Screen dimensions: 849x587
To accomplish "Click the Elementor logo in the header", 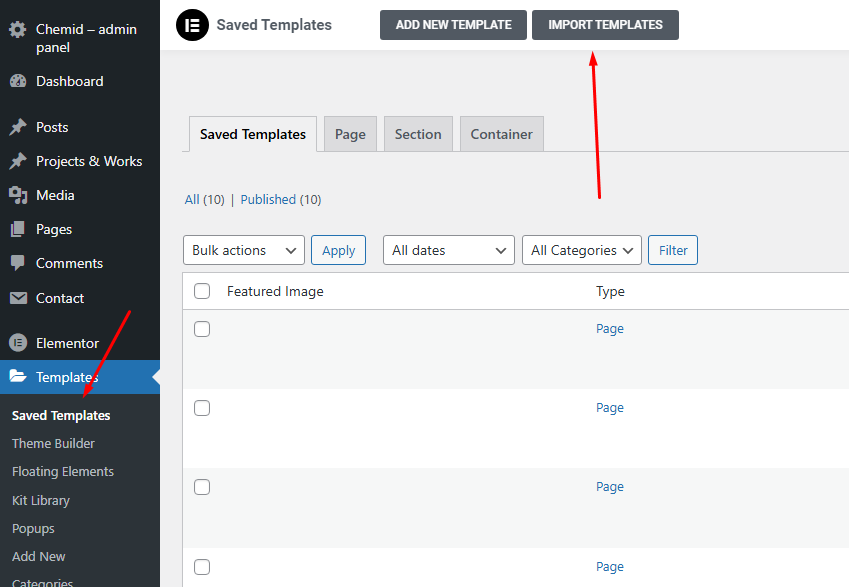I will click(x=192, y=25).
